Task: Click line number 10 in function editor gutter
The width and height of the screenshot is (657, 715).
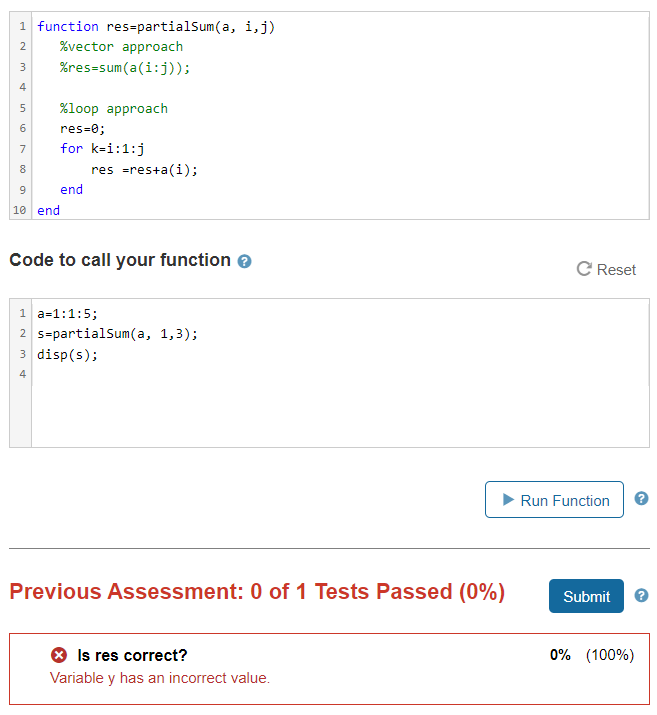Action: point(20,210)
